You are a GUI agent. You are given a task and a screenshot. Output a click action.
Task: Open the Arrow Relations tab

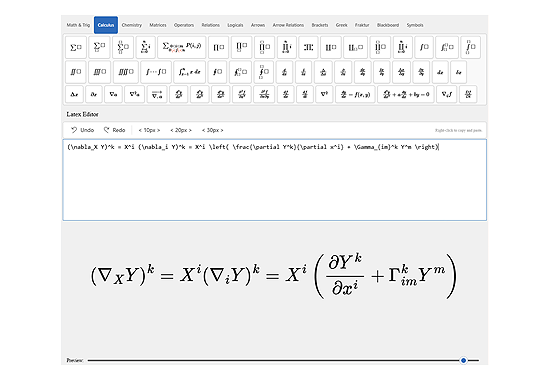tap(288, 25)
